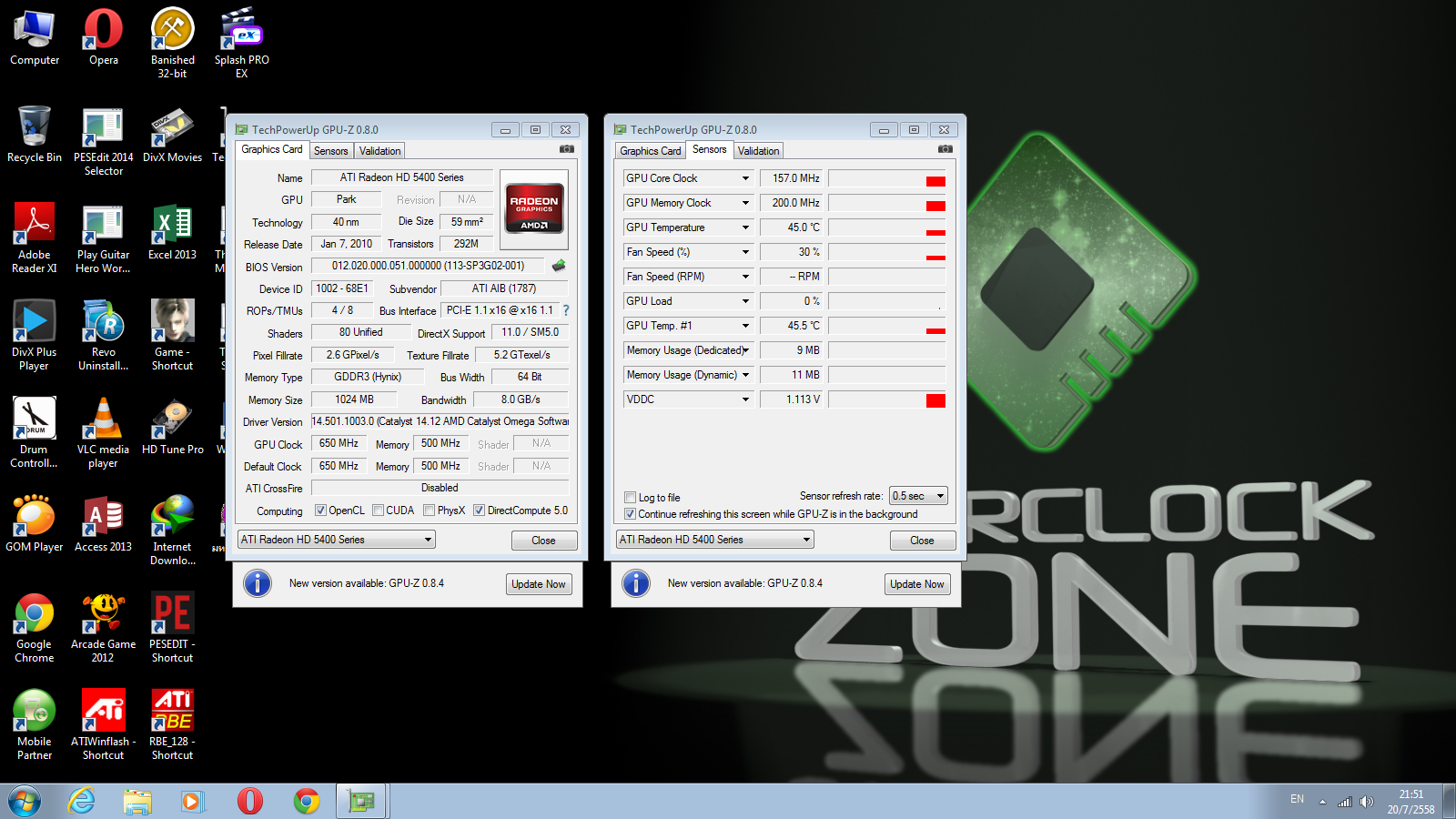Open GPU selector dropdown in Graphics Card window
This screenshot has width=1456, height=819.
pos(337,540)
